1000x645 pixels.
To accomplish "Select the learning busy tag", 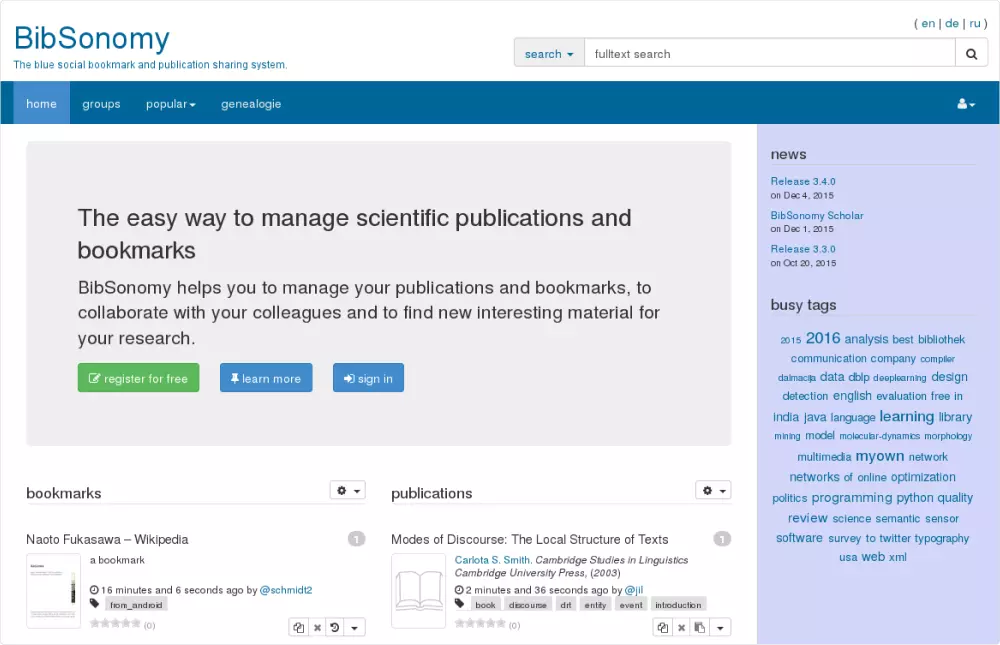I will [x=906, y=417].
